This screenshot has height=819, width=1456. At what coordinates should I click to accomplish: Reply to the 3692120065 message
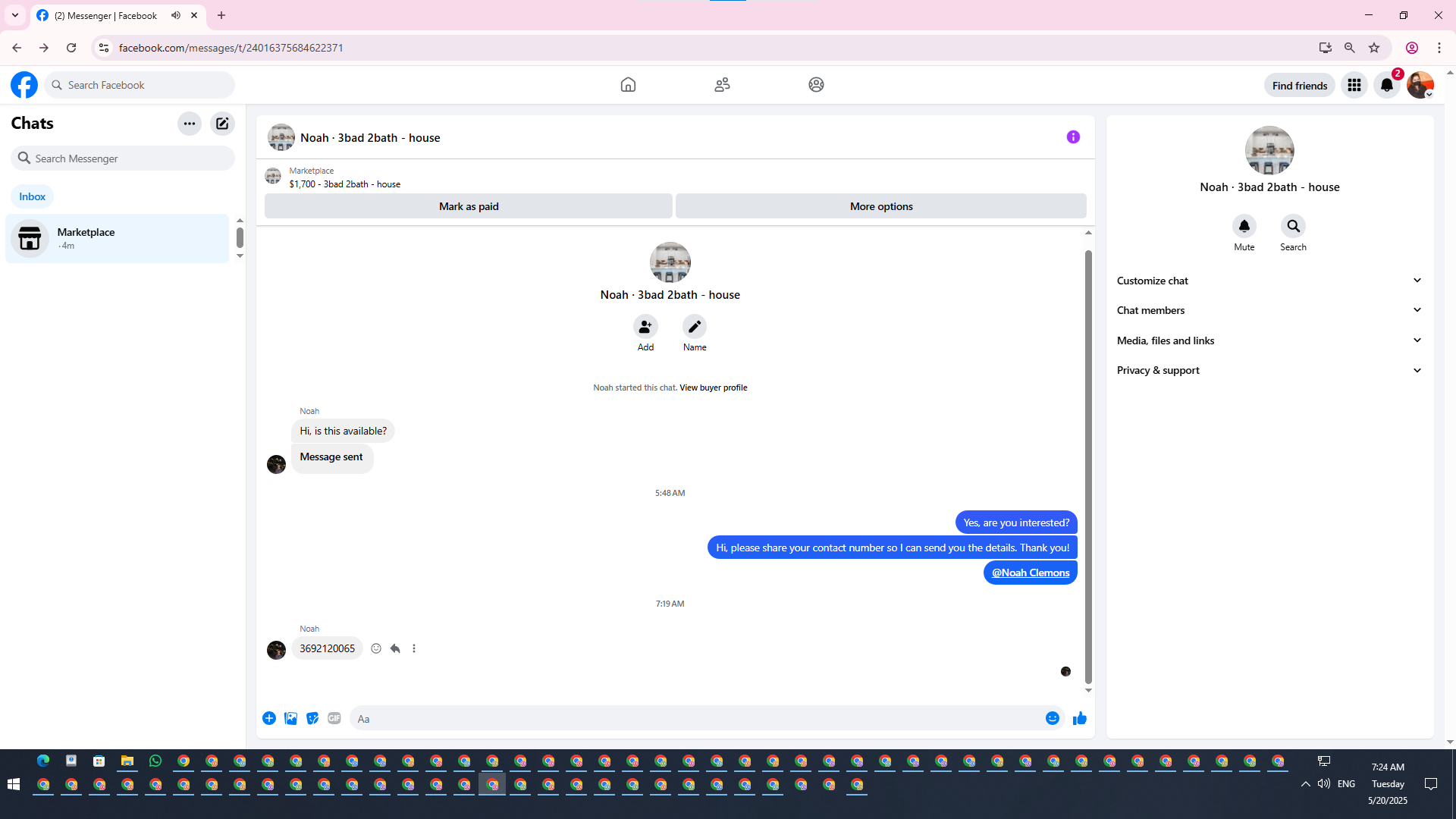pyautogui.click(x=395, y=648)
